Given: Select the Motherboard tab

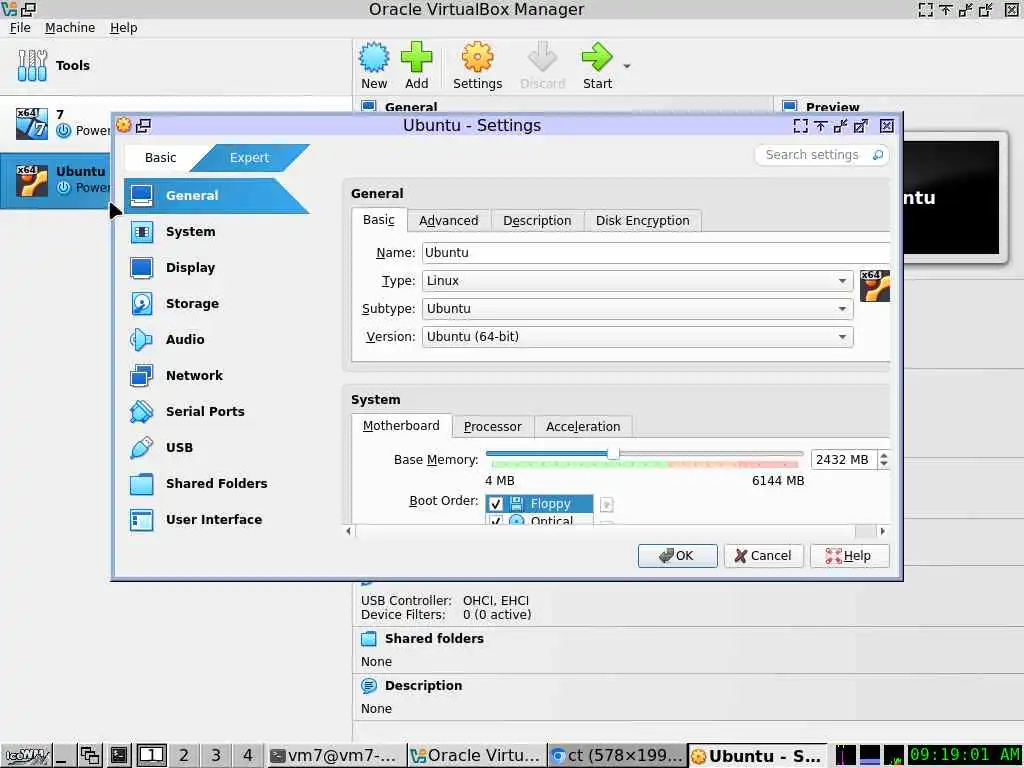Looking at the screenshot, I should [x=401, y=426].
